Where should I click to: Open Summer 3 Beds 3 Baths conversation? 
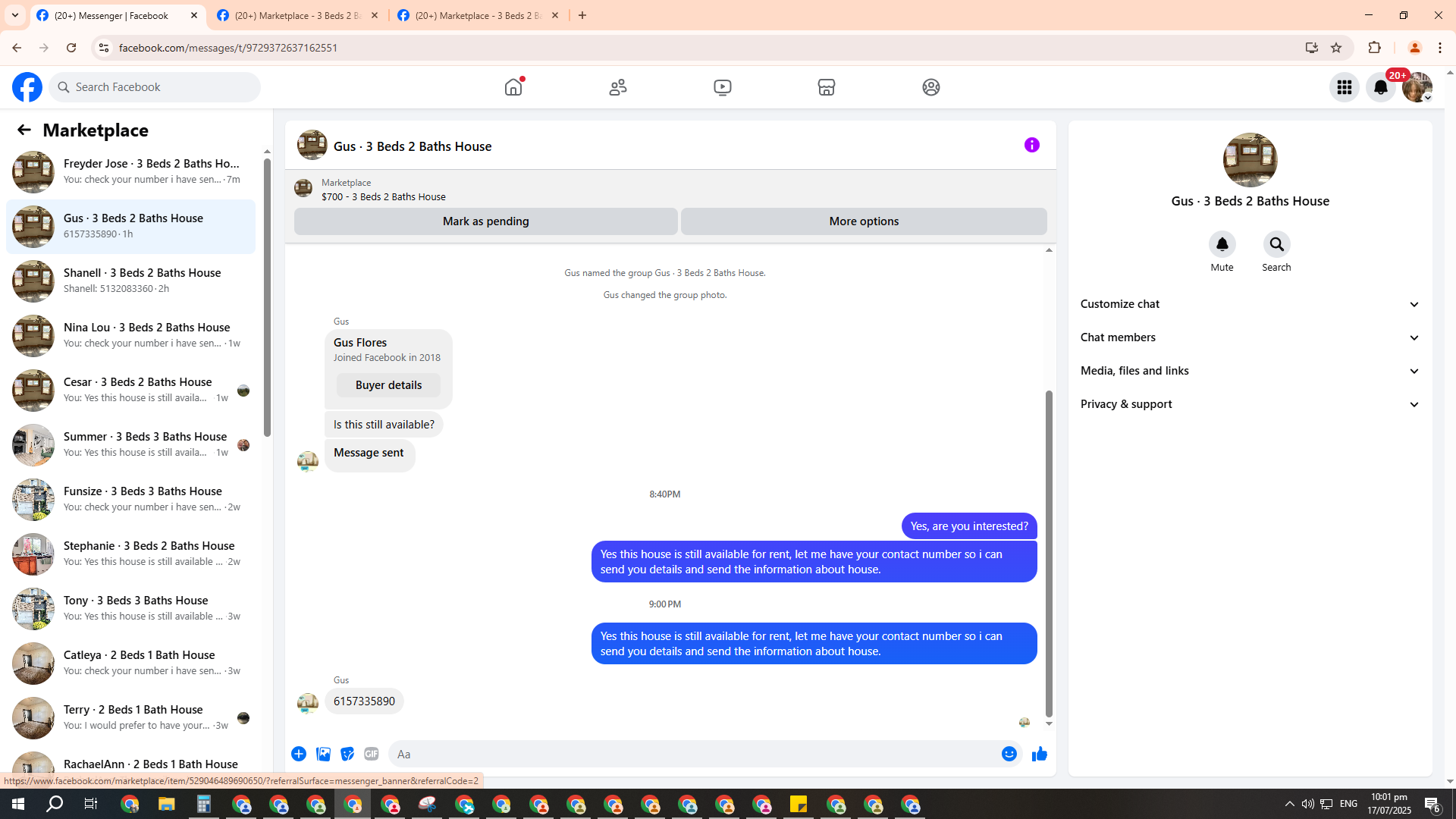(x=130, y=444)
